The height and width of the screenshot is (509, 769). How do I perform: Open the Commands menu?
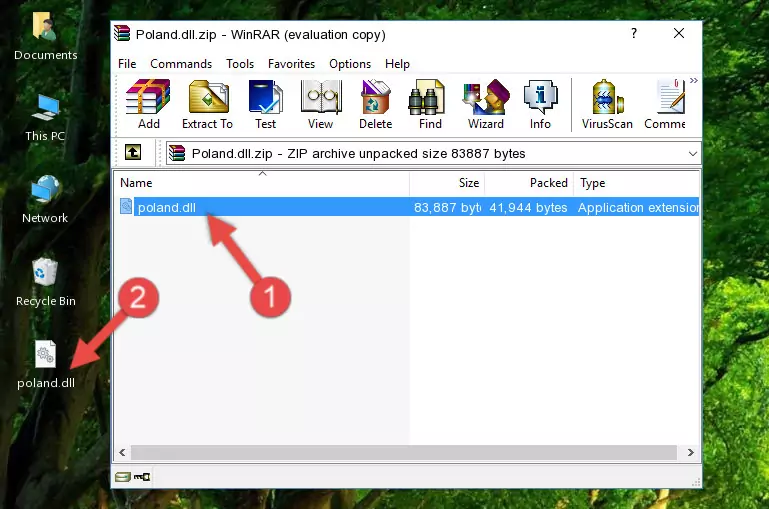pos(181,64)
